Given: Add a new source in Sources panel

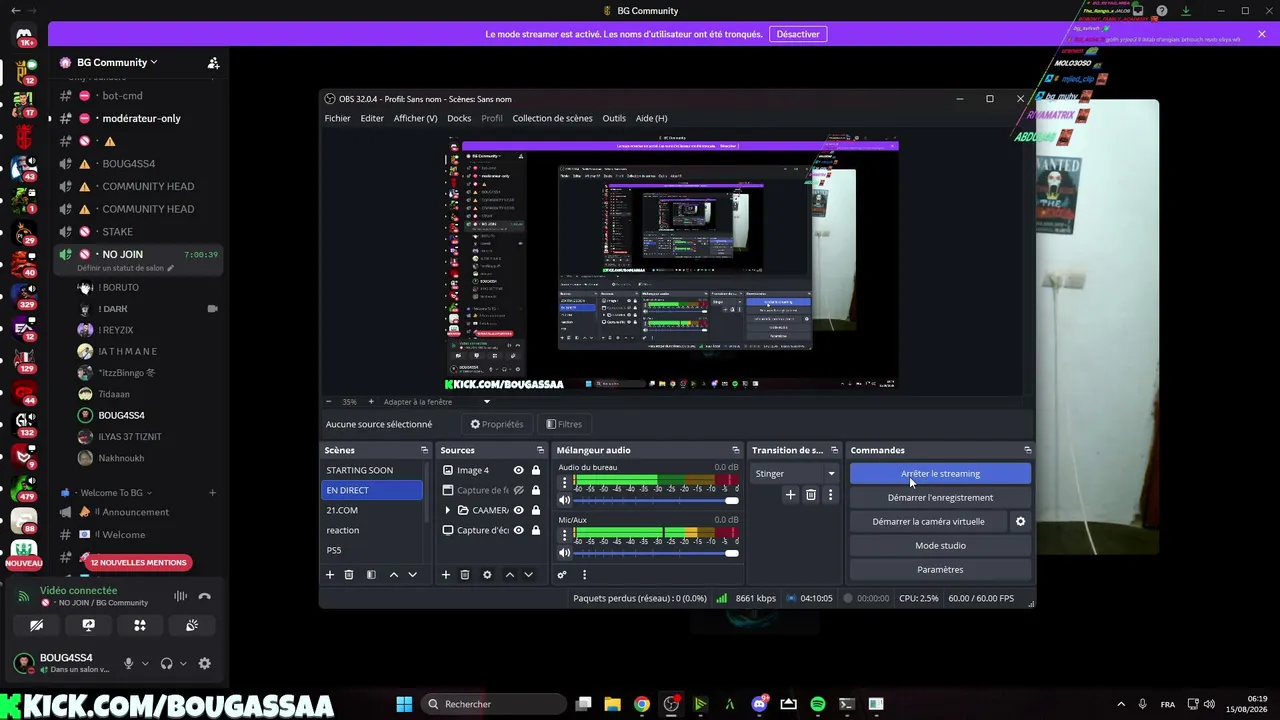Looking at the screenshot, I should click(x=446, y=575).
